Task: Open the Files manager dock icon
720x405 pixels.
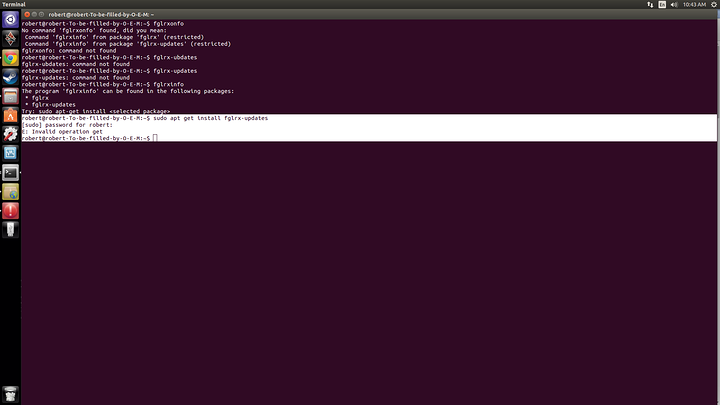Action: [10, 96]
